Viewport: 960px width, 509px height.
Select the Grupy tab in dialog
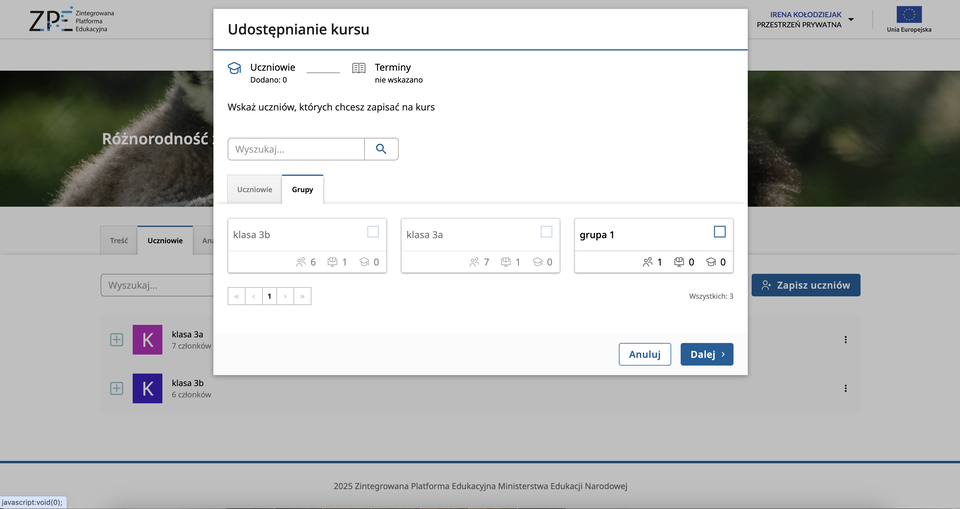tap(302, 189)
